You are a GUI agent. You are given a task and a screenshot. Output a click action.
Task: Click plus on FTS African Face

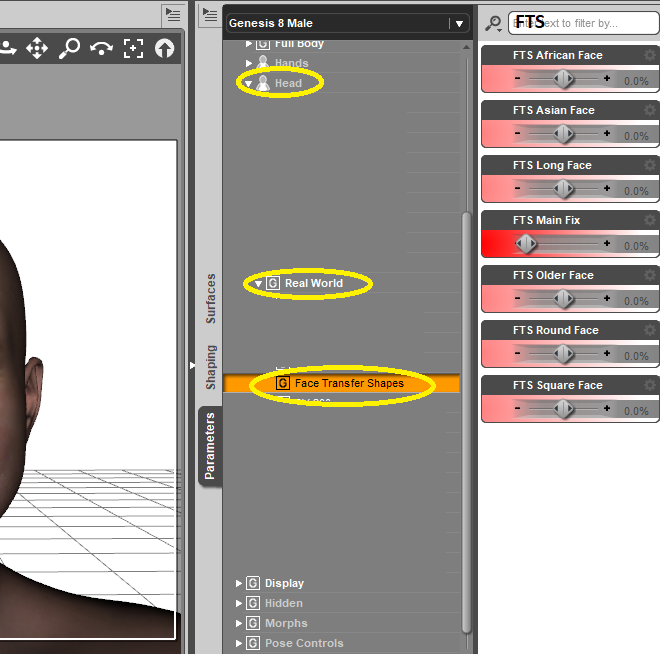[607, 78]
